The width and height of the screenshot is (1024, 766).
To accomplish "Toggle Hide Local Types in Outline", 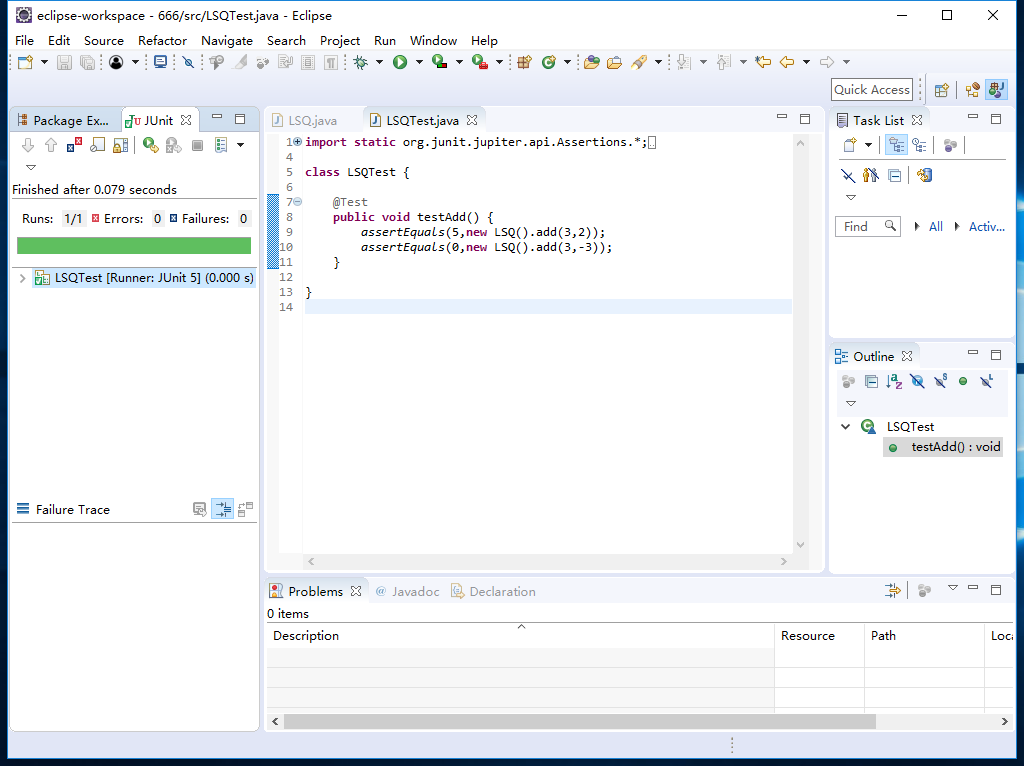I will click(x=986, y=381).
